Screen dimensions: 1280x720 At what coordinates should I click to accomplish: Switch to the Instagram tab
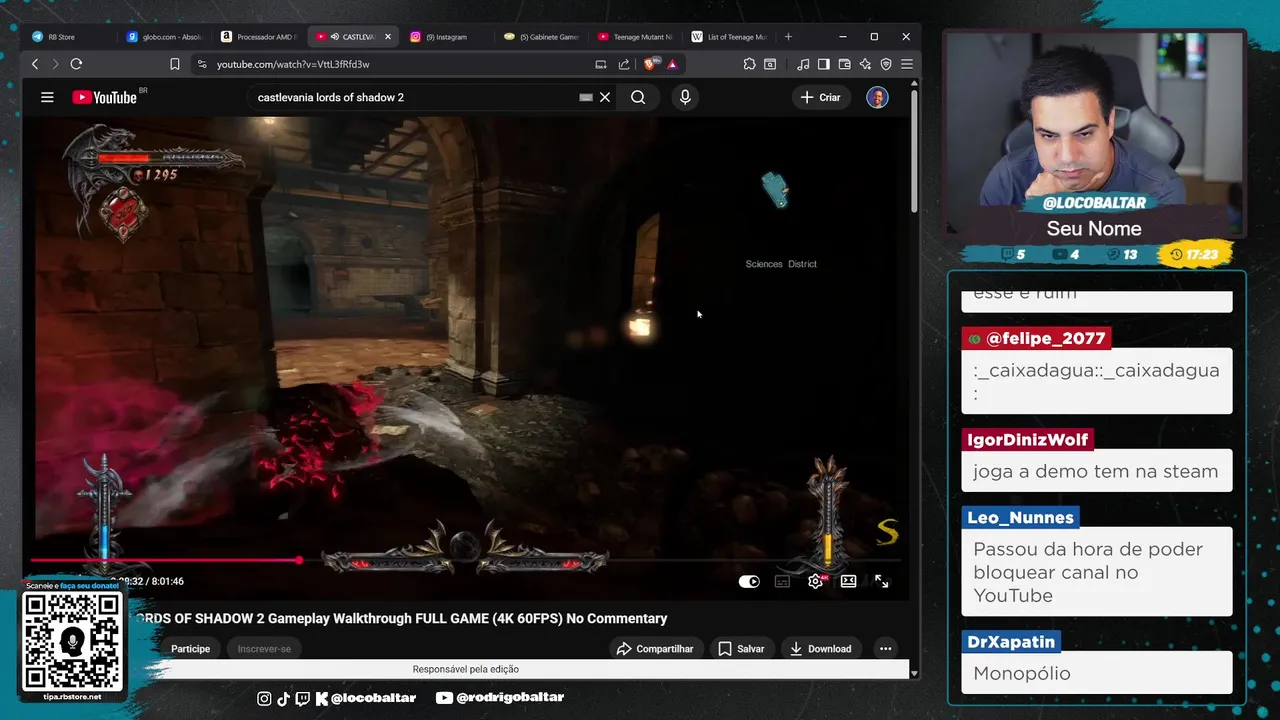click(448, 37)
